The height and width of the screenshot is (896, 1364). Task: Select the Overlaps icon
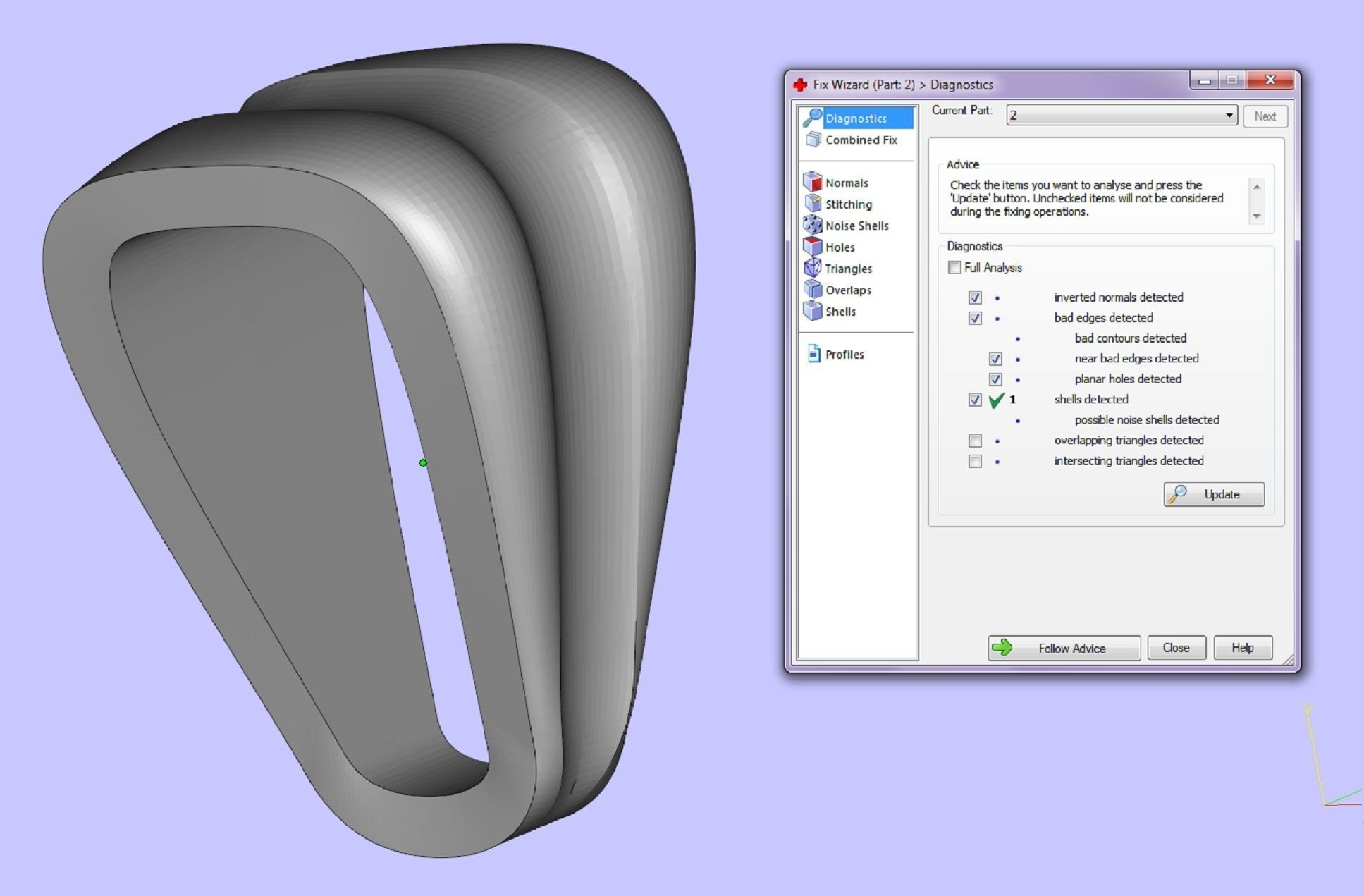coord(813,290)
